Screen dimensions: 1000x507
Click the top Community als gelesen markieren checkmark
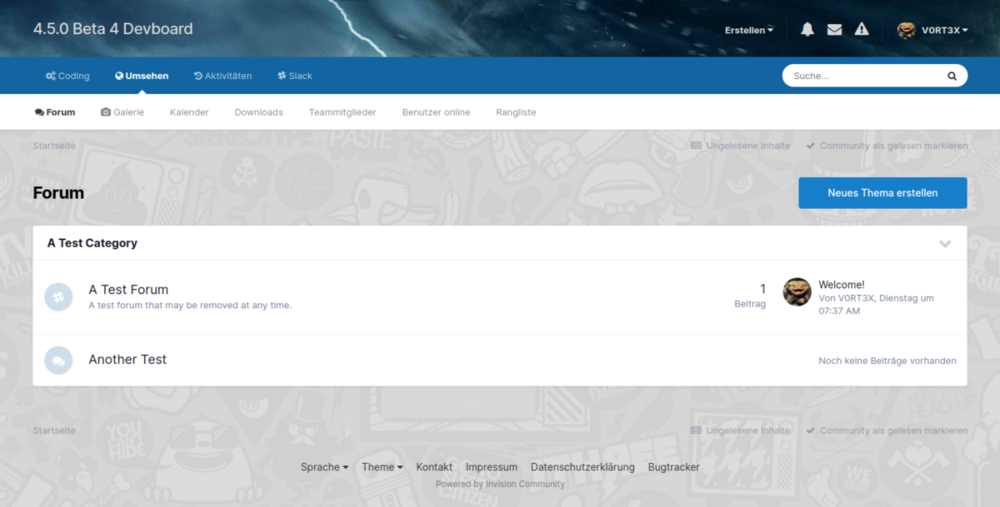pyautogui.click(x=811, y=146)
